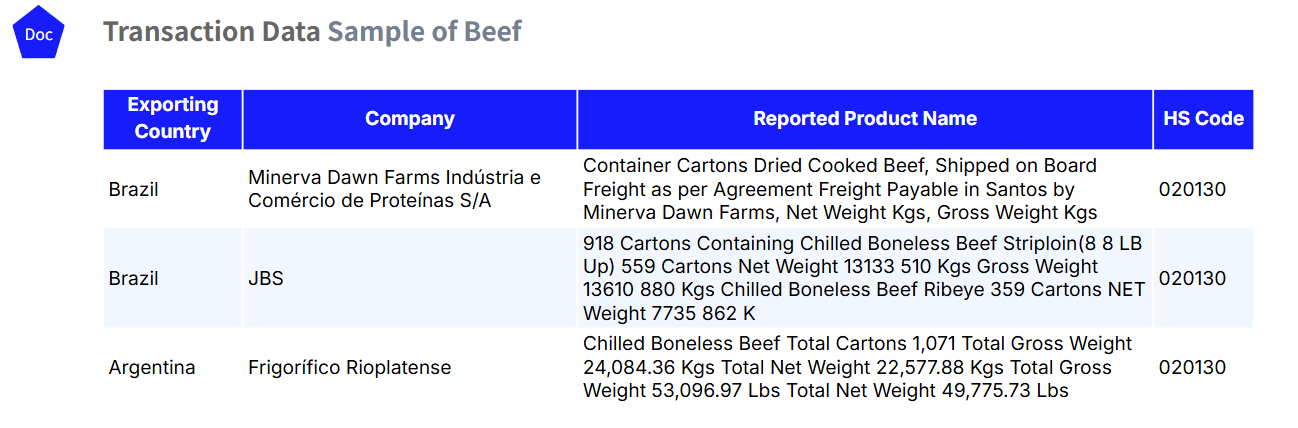Select the Company column header

[x=409, y=119]
